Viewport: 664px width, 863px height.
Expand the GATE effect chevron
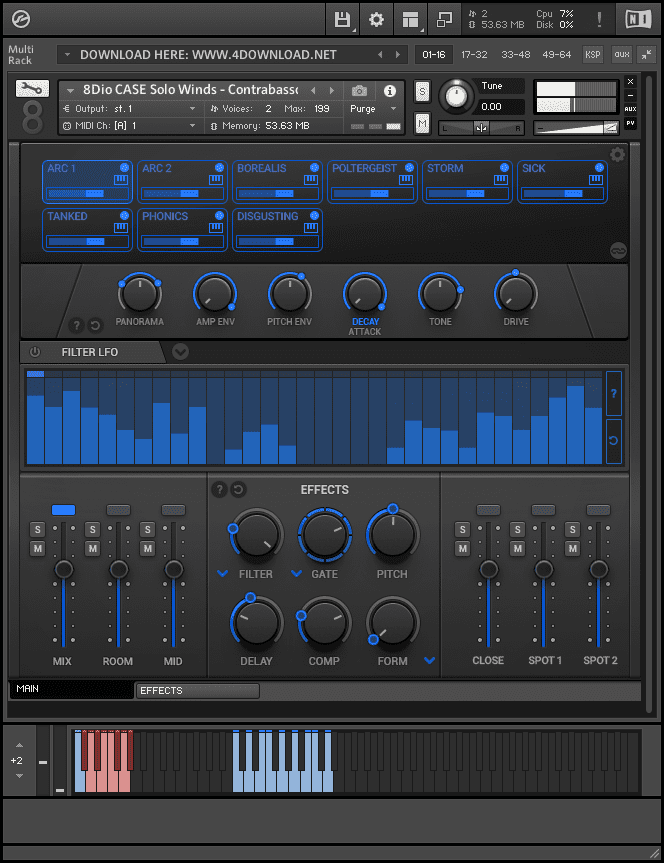296,573
